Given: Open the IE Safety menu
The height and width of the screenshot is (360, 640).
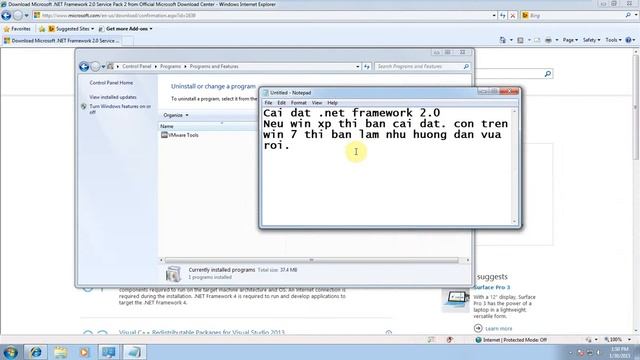Looking at the screenshot, I should (591, 40).
